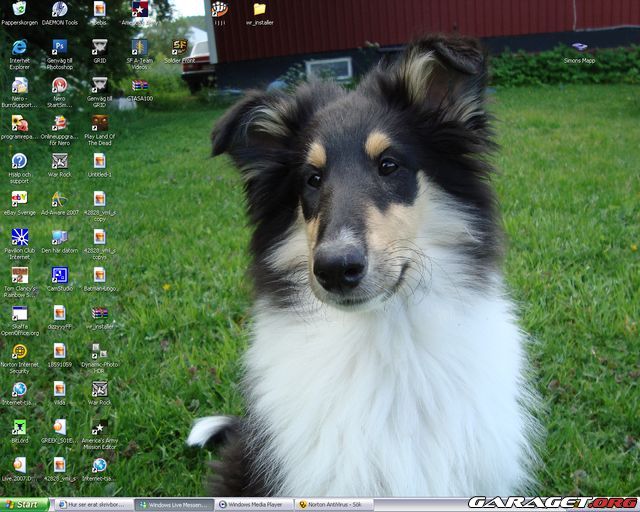Image resolution: width=640 pixels, height=512 pixels.
Task: Launch Play Land Of The Dead
Action: coord(99,122)
